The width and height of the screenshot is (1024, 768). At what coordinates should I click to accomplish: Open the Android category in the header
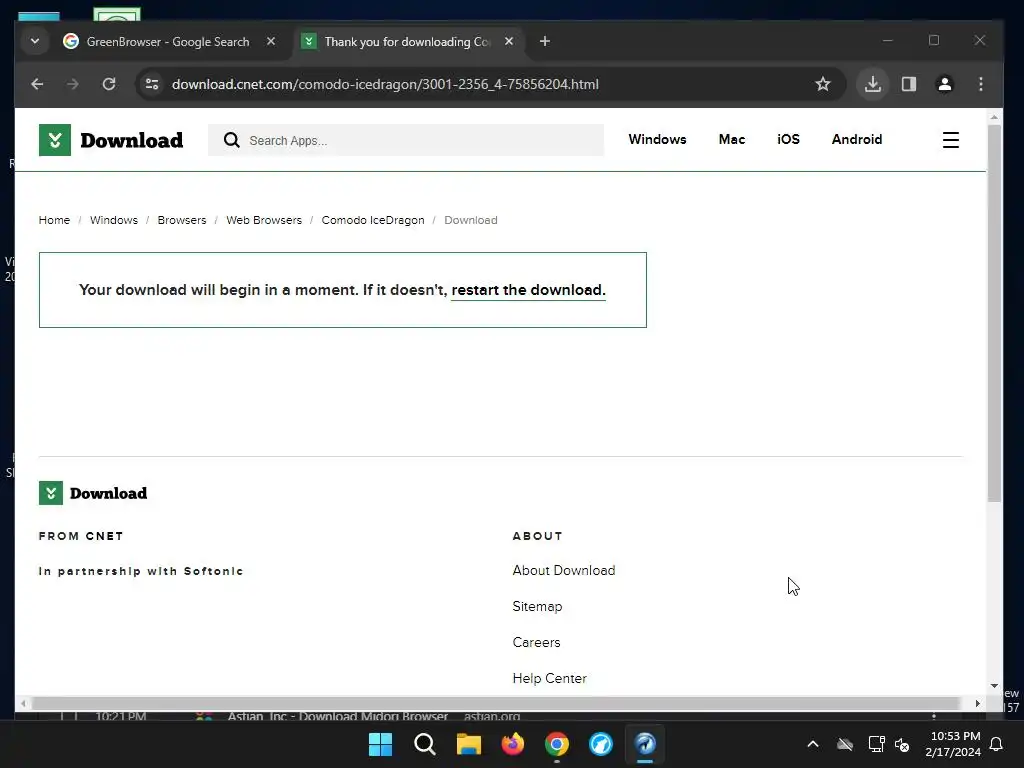(857, 139)
